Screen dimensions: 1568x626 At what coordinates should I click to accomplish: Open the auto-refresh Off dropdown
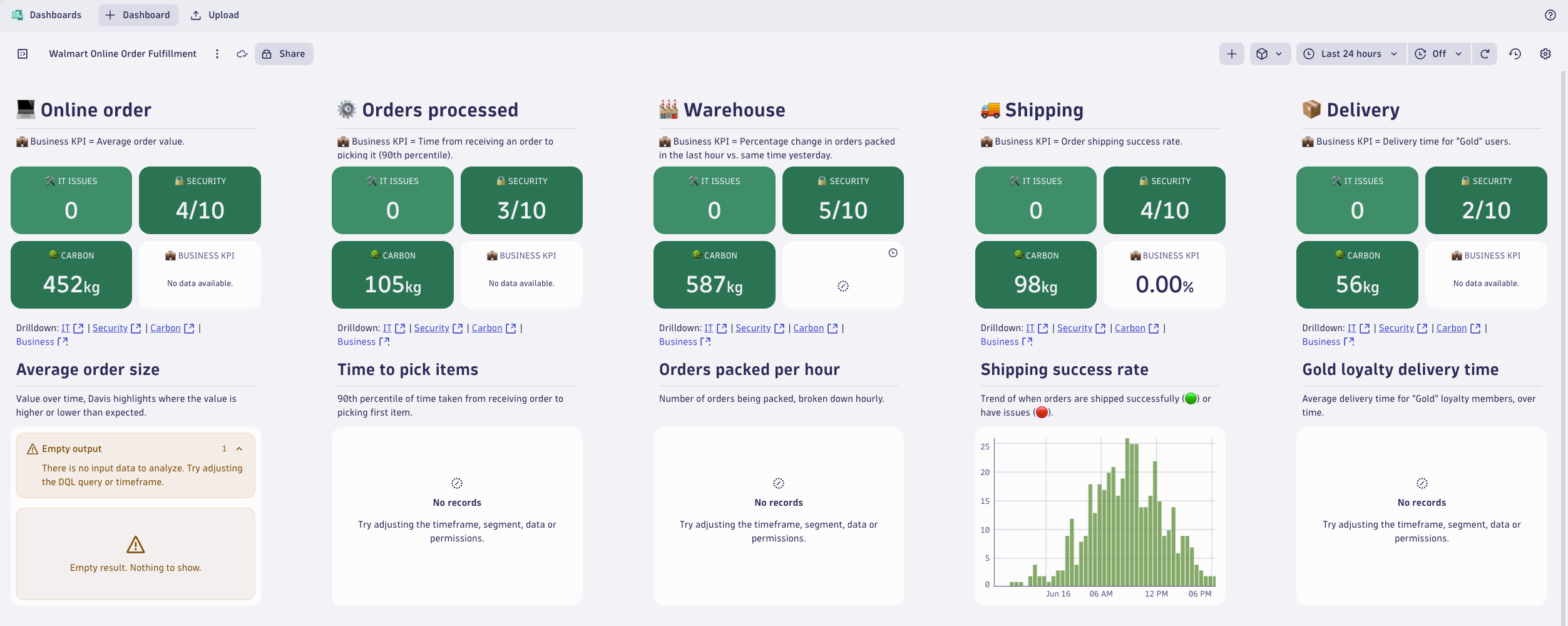click(x=1439, y=54)
